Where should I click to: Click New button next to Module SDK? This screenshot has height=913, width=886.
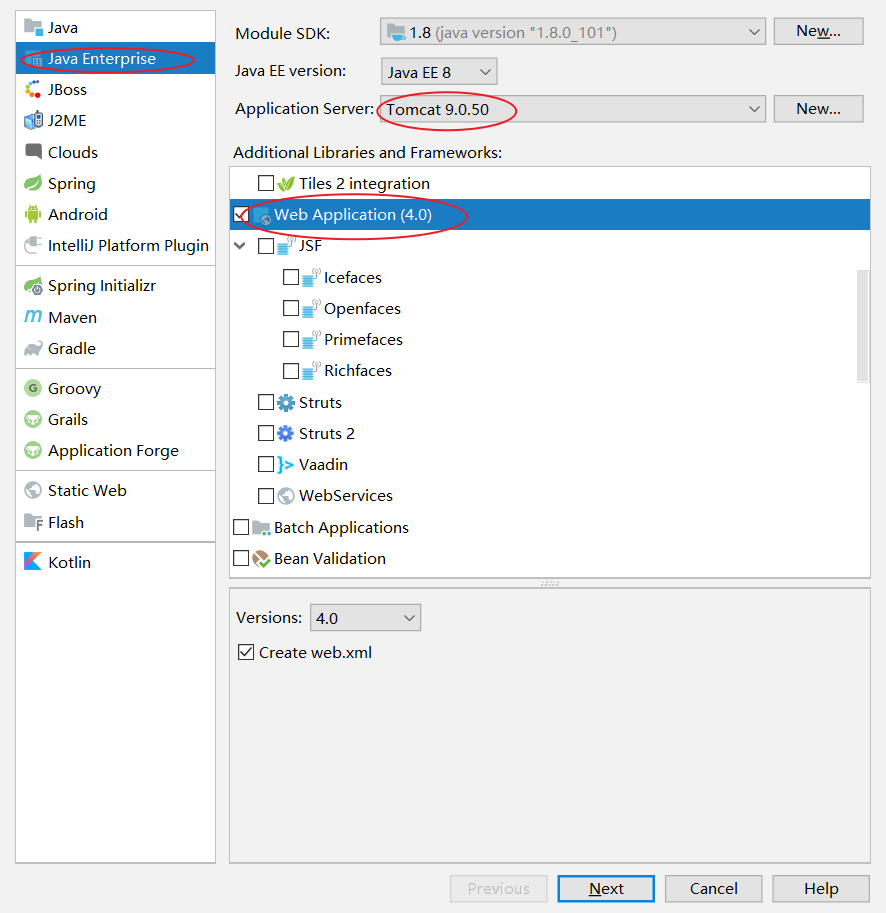pyautogui.click(x=818, y=31)
